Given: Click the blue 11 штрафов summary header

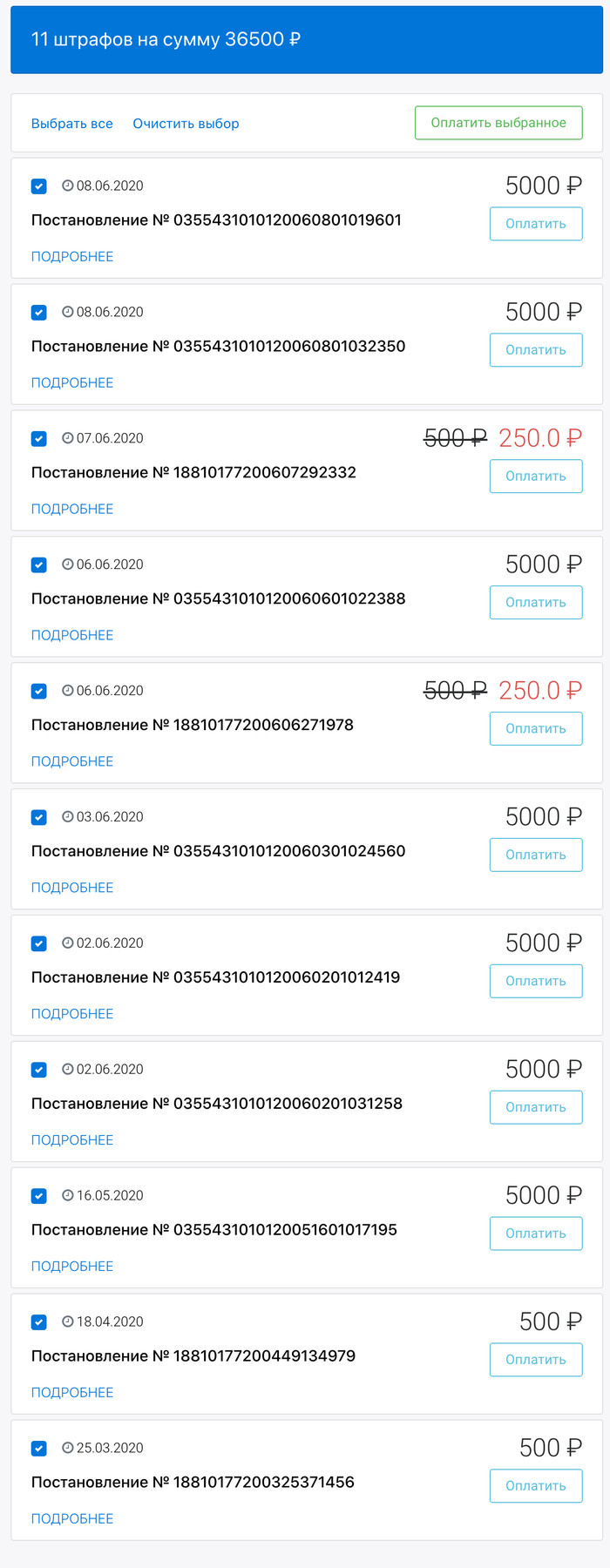Looking at the screenshot, I should click(x=306, y=40).
